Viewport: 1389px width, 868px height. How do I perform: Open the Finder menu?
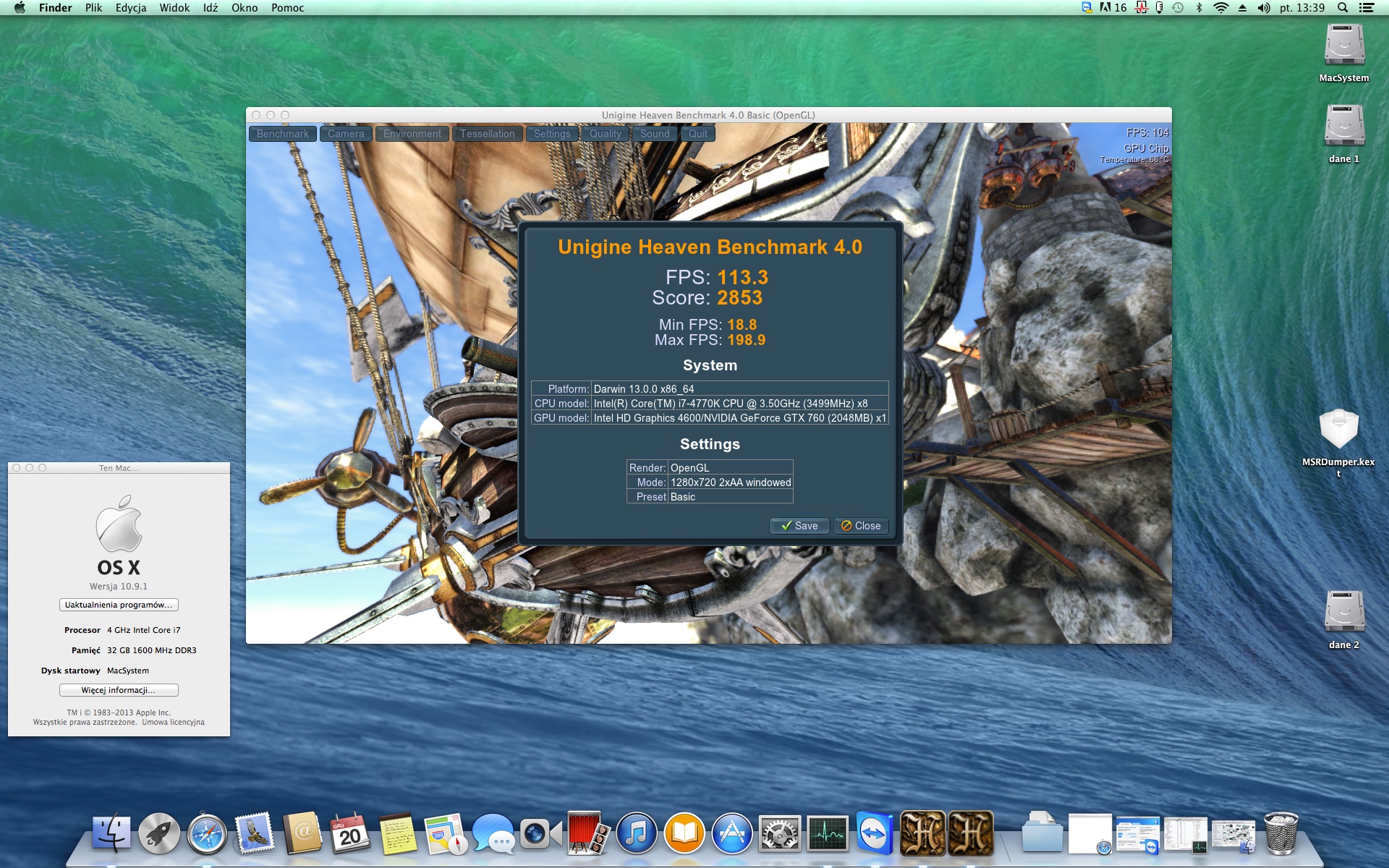(56, 8)
